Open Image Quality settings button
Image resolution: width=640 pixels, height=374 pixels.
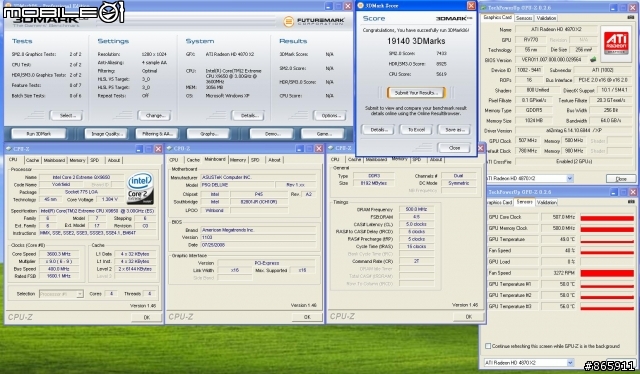[x=106, y=134]
